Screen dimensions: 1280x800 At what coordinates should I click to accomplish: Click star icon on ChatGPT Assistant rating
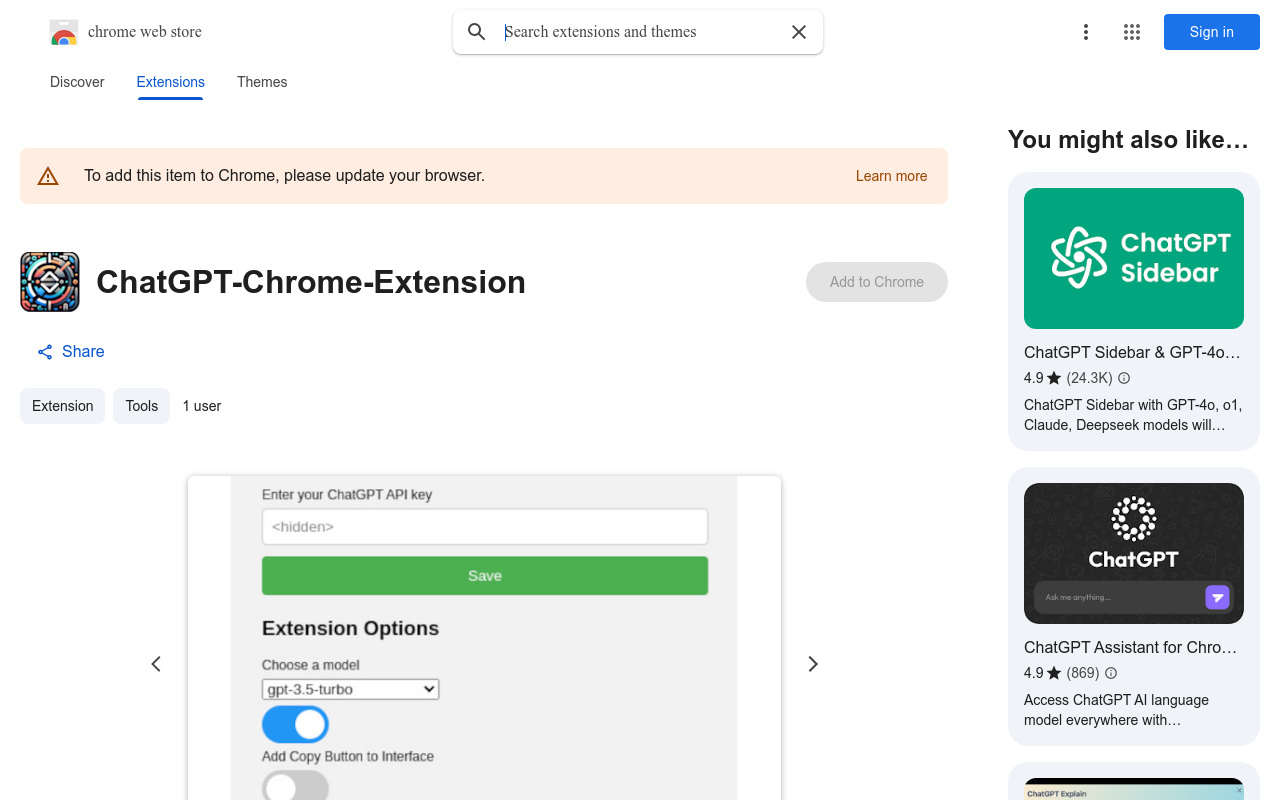[1054, 673]
